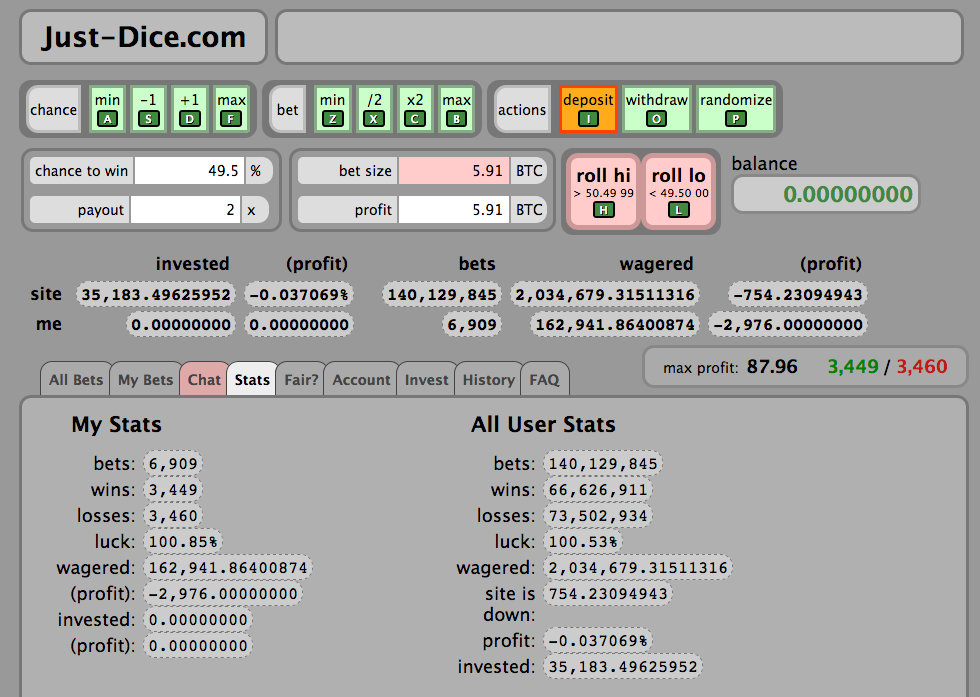Roll hi above 50.49 99
Image resolution: width=980 pixels, height=697 pixels.
point(603,192)
